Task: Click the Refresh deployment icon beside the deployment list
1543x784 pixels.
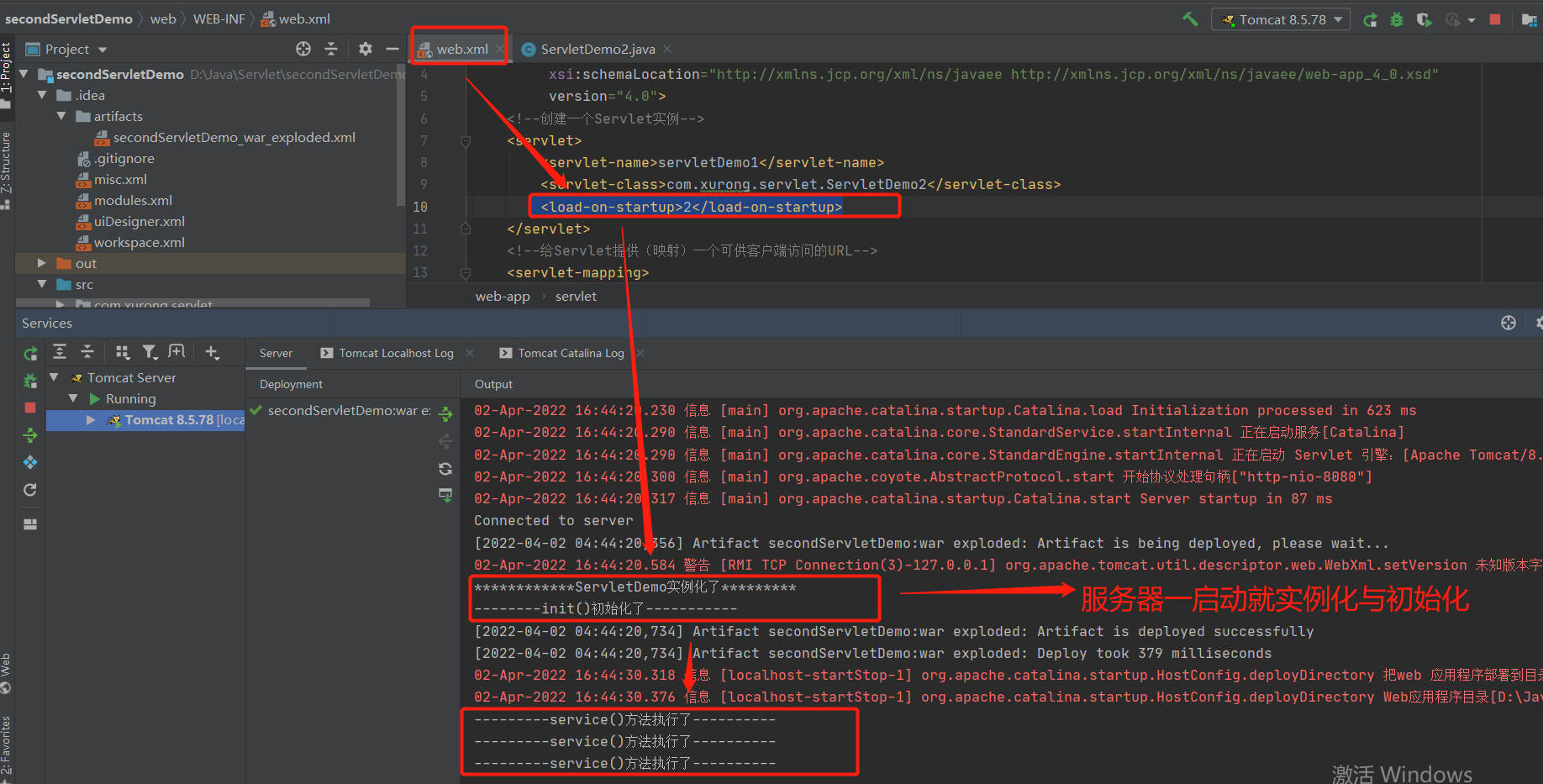Action: [445, 468]
